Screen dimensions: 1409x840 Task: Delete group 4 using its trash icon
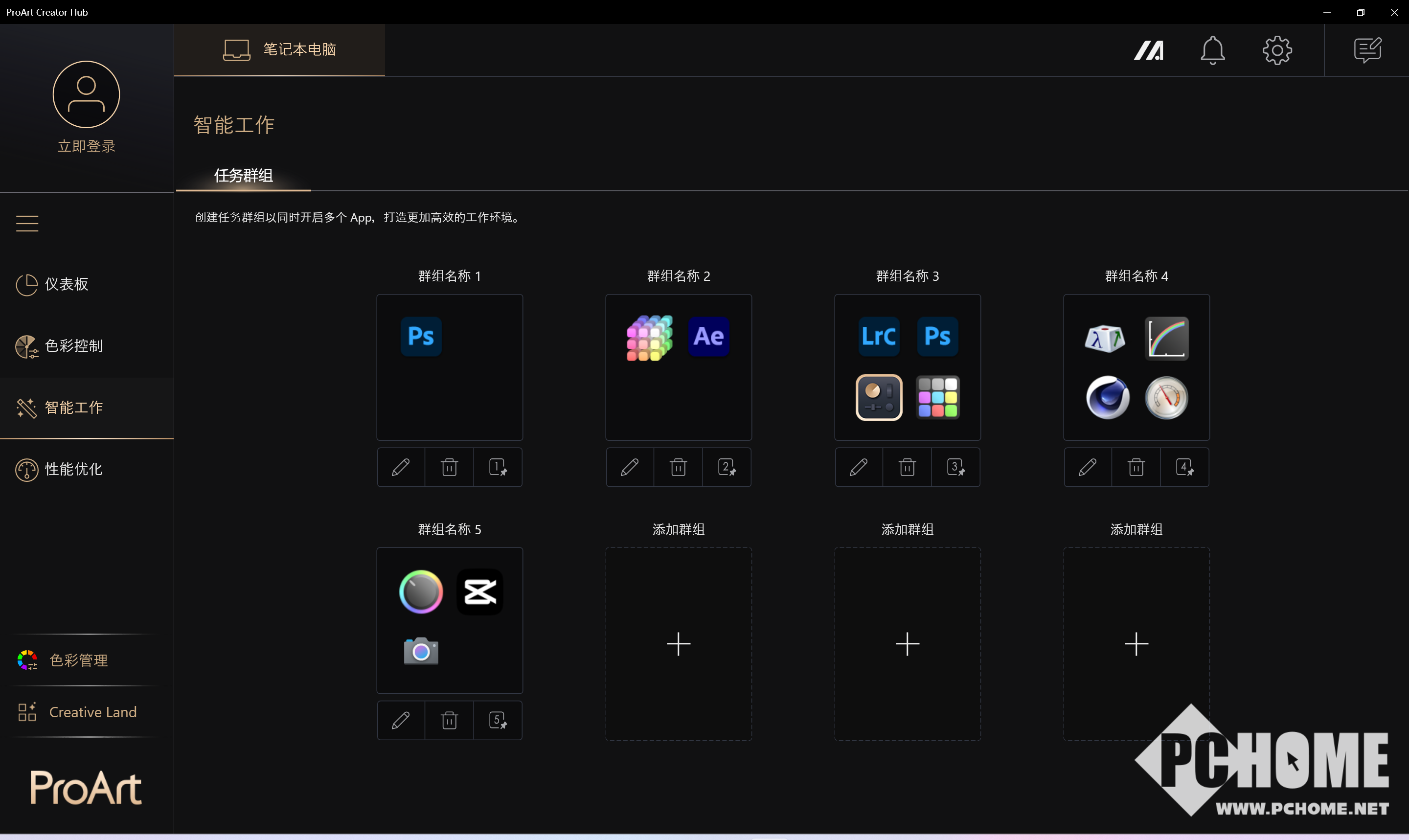(x=1136, y=467)
